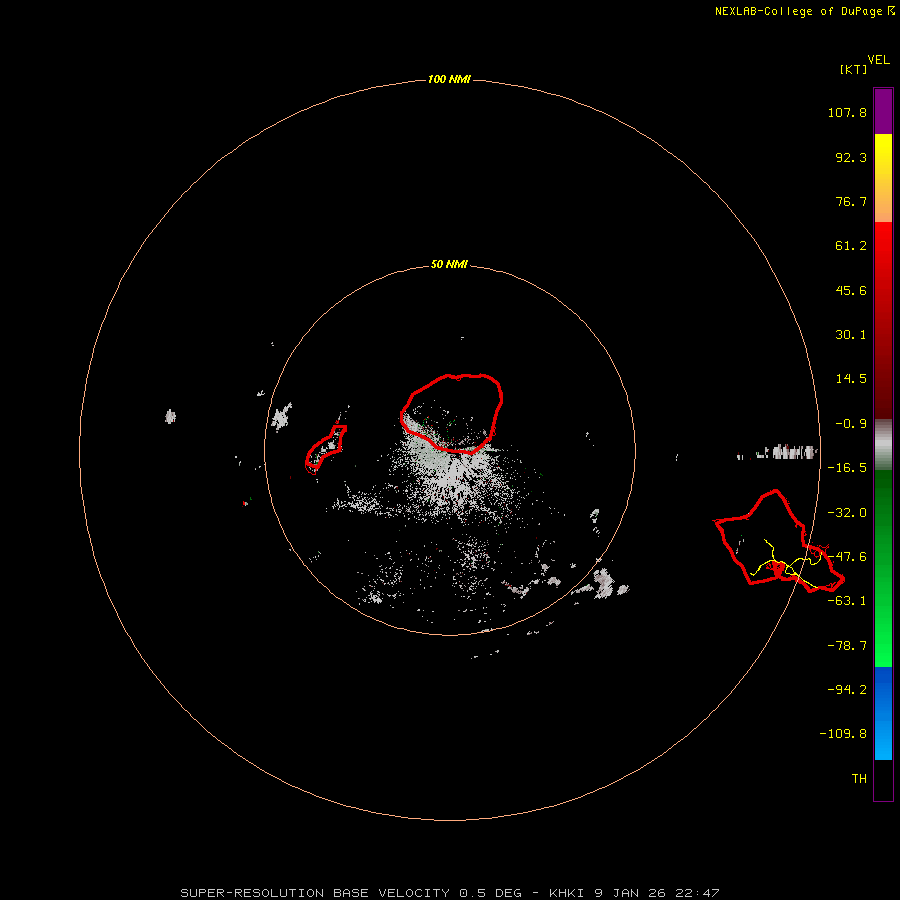Click the small elongated red island outline to the west
The height and width of the screenshot is (900, 900).
(326, 449)
